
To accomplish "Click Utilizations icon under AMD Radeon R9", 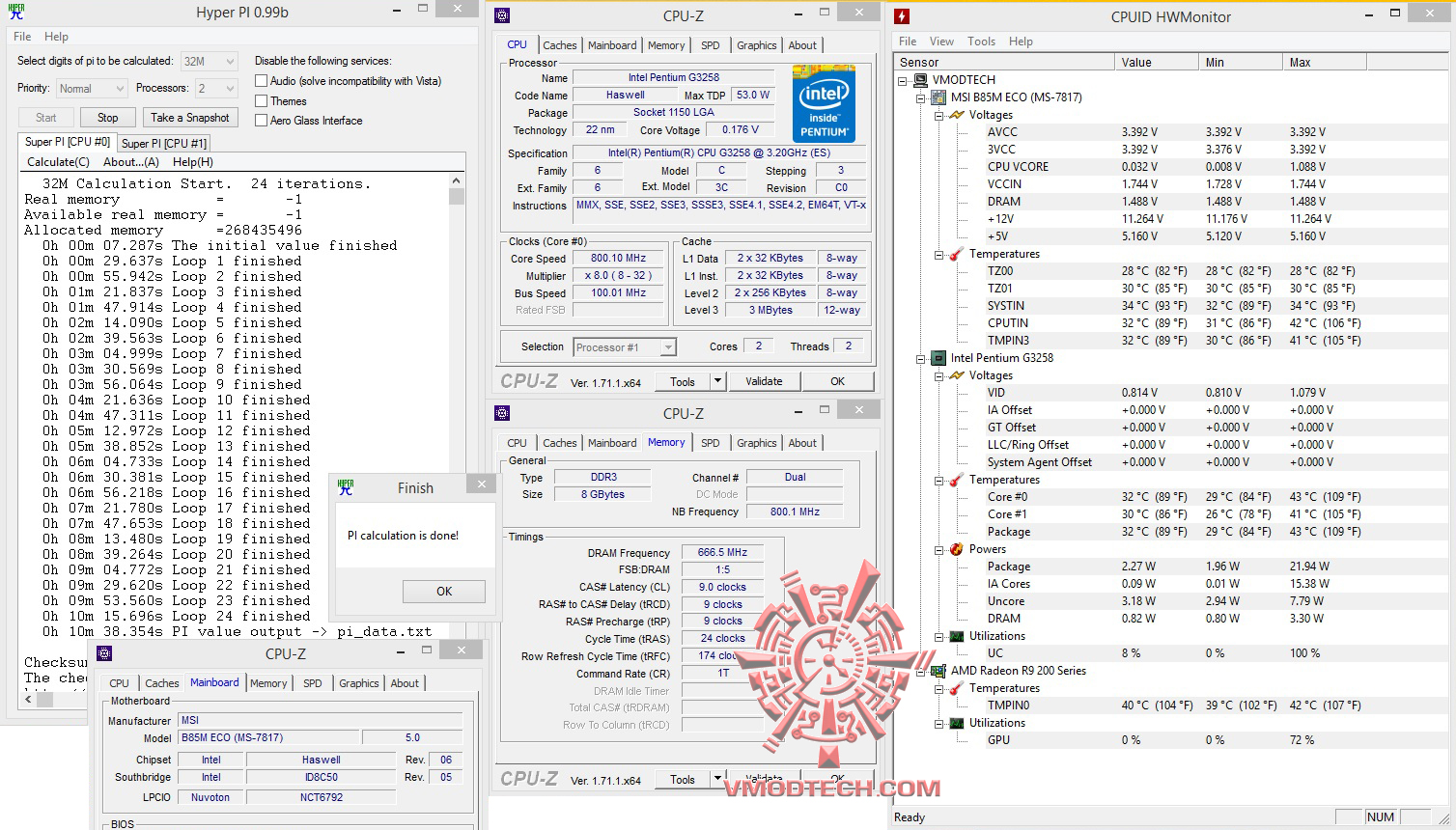I will coord(957,723).
